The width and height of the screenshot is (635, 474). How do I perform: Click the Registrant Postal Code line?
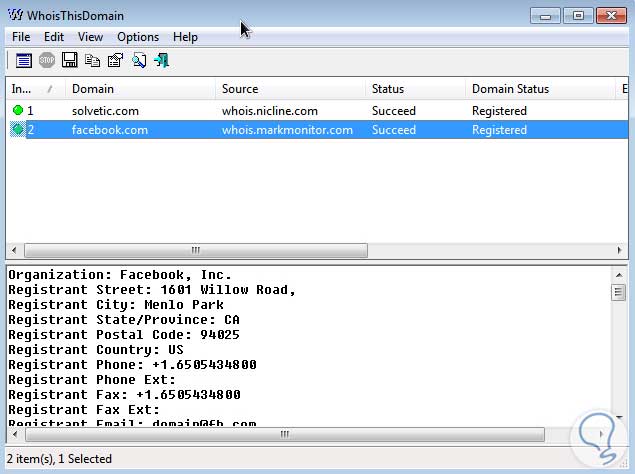coord(124,335)
